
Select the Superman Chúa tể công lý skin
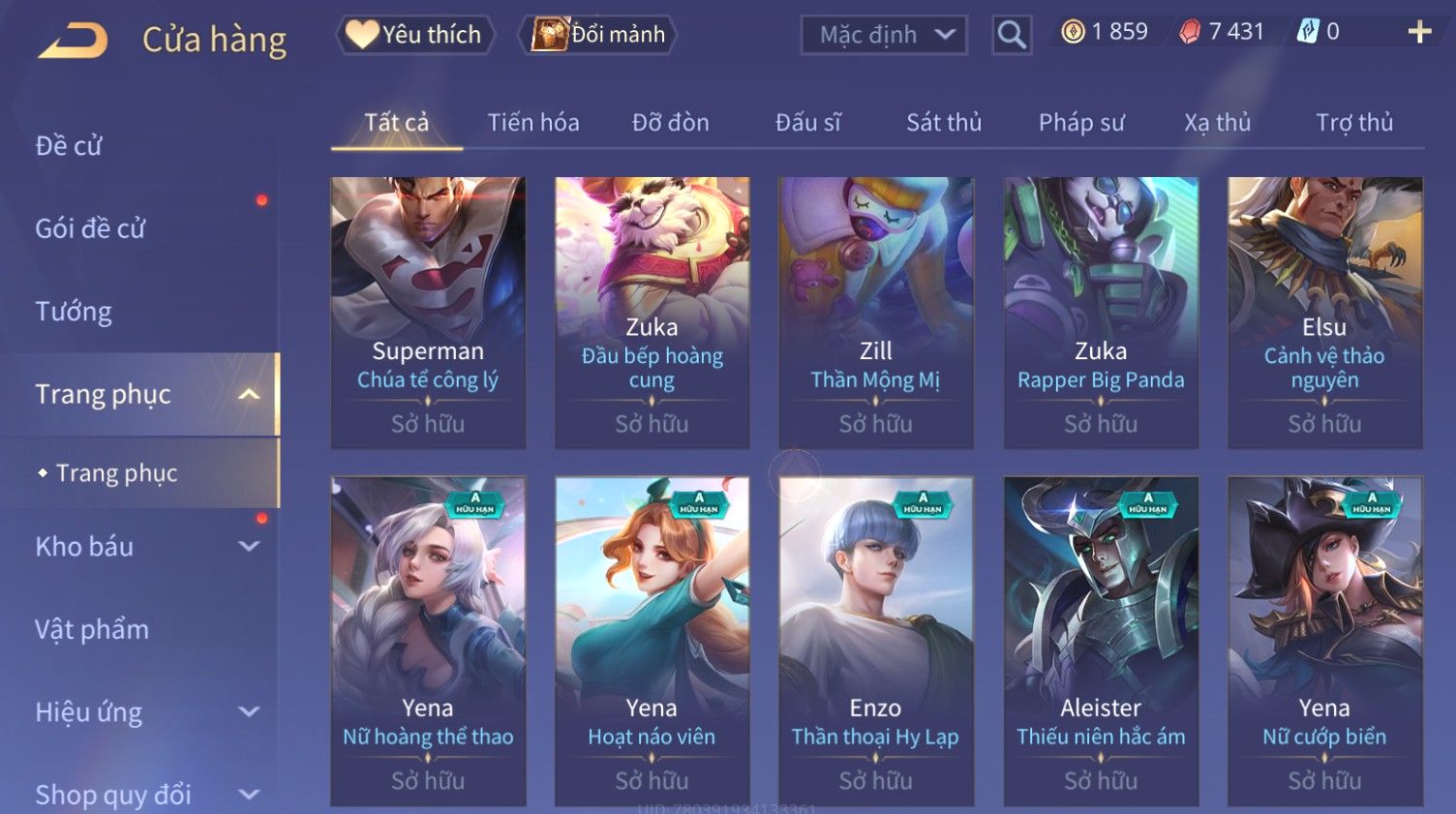tap(428, 313)
